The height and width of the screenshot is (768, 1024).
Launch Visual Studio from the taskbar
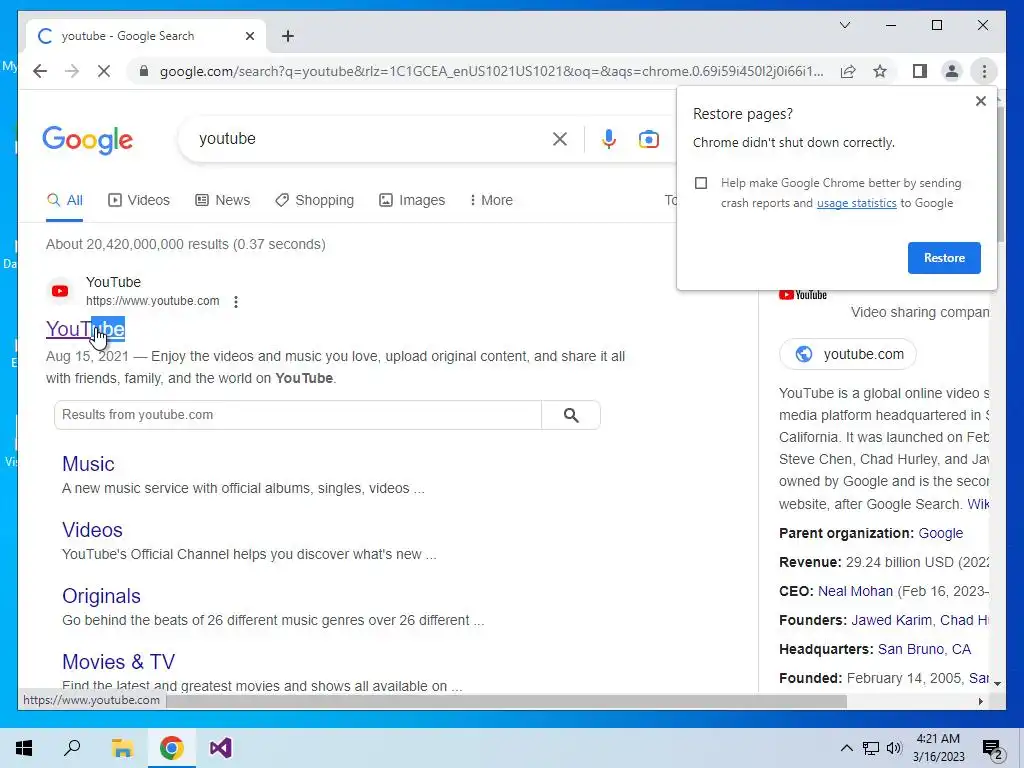point(221,748)
